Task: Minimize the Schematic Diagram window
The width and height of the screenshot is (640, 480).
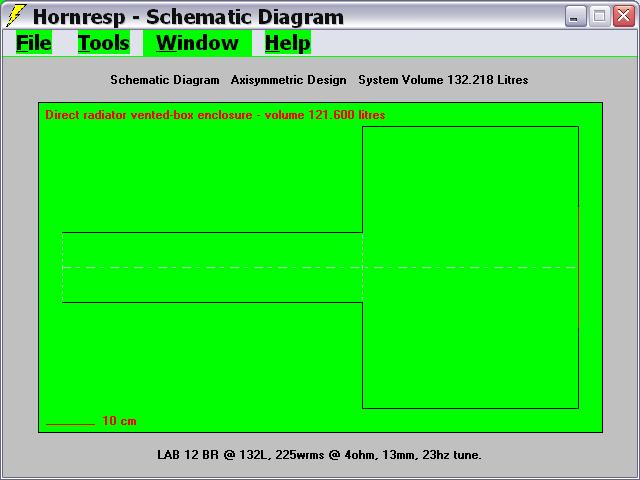Action: tap(576, 17)
